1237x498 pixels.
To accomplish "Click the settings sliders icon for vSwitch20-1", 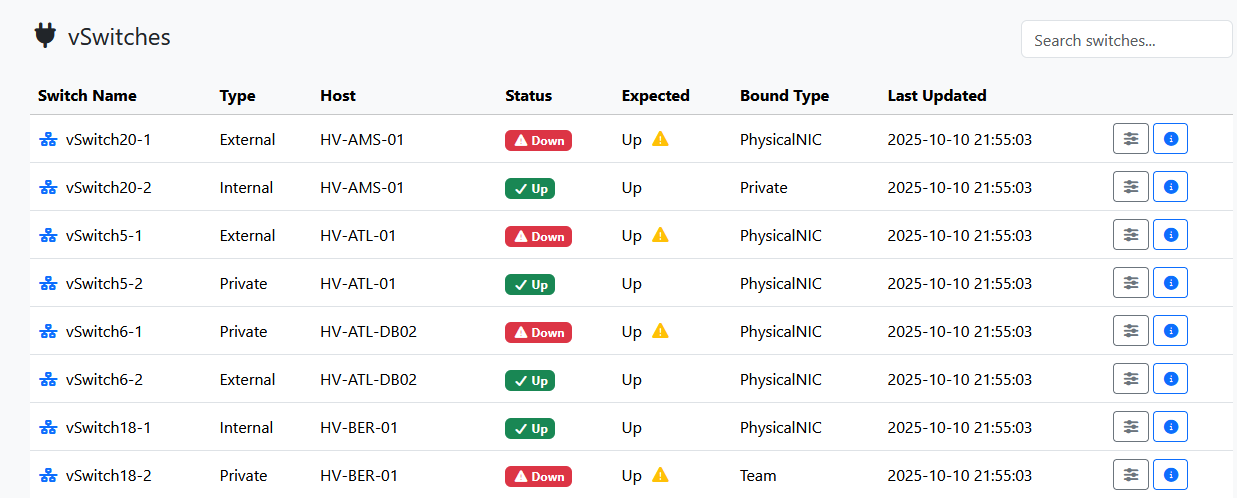I will 1130,139.
